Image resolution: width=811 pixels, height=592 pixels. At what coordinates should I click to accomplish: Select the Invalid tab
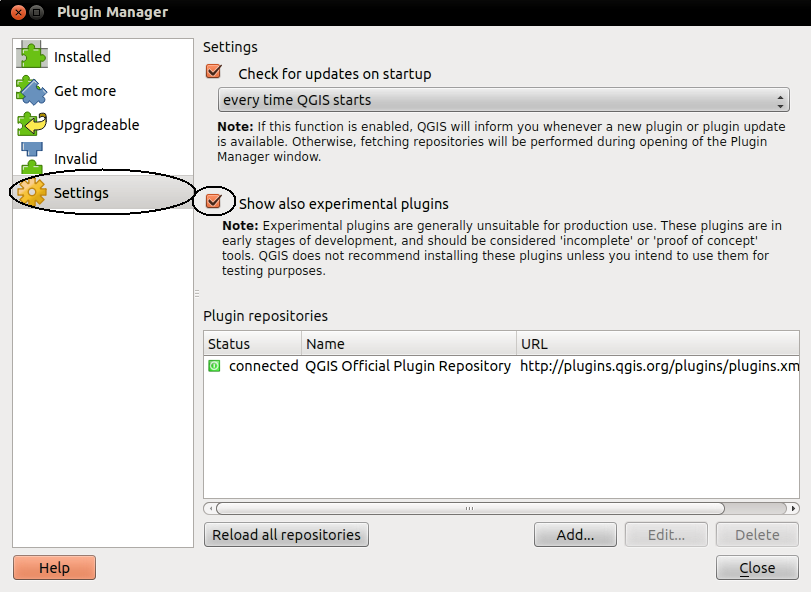pyautogui.click(x=103, y=158)
